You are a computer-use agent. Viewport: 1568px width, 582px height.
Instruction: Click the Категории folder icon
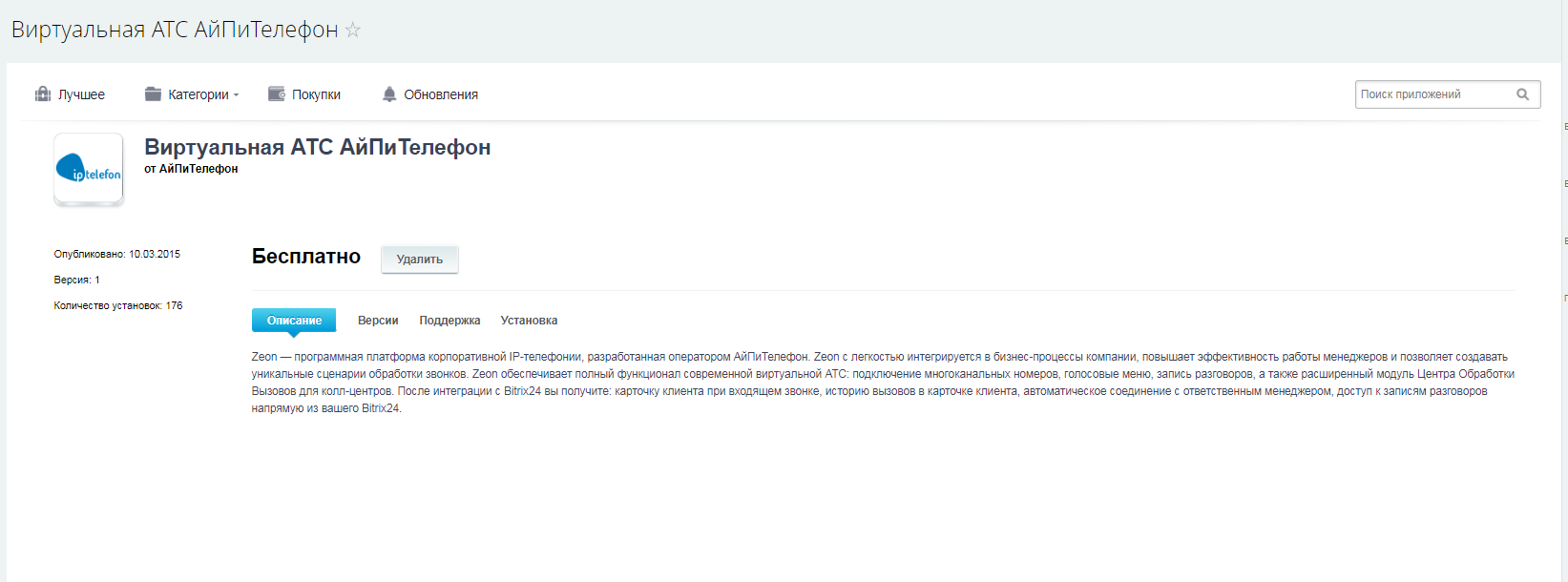(x=153, y=94)
